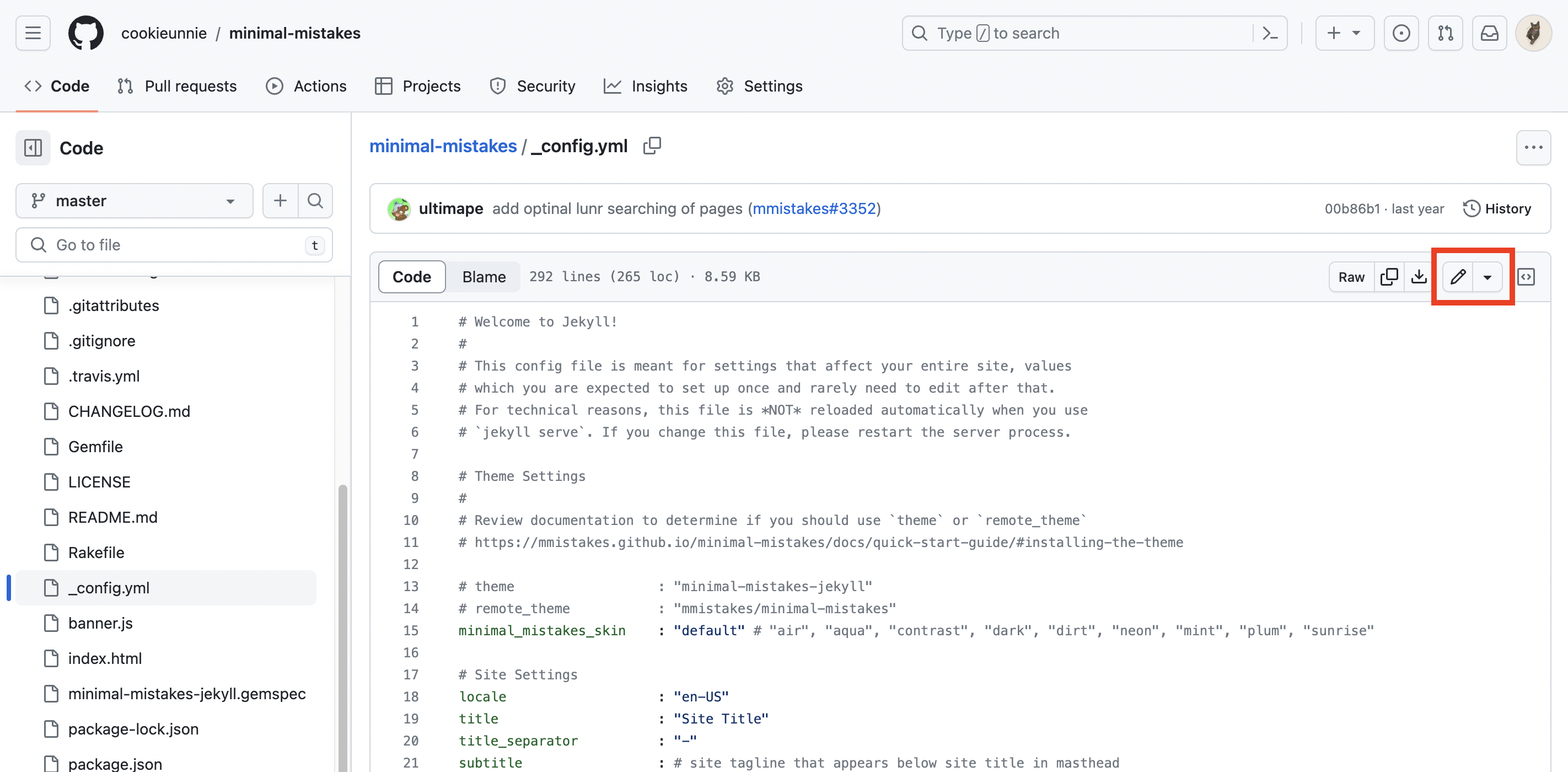Select line number 1 in code
Screen dimensions: 1568x772
415,321
